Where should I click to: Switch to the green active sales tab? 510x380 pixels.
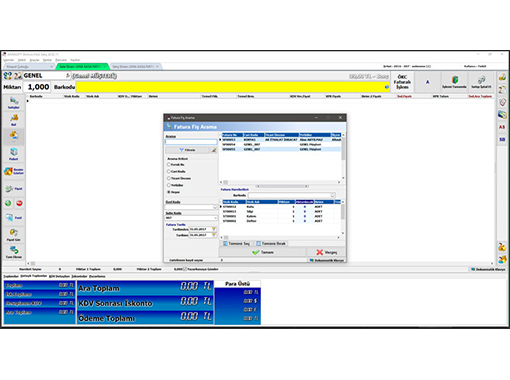click(82, 66)
